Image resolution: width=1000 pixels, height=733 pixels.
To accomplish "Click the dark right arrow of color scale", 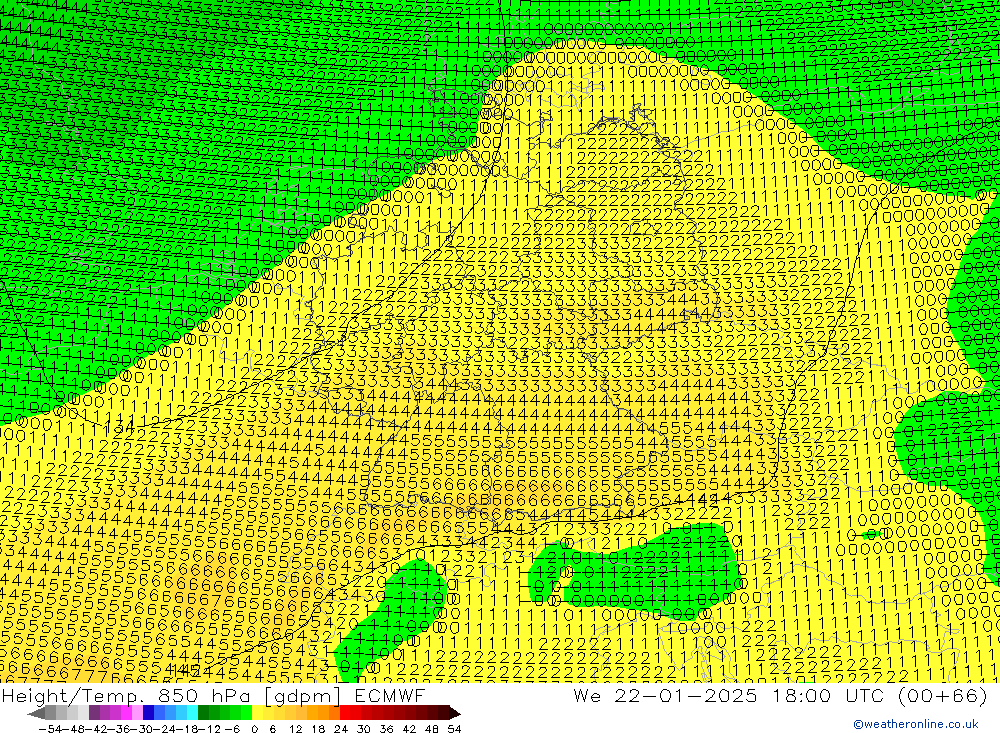I will 455,713.
